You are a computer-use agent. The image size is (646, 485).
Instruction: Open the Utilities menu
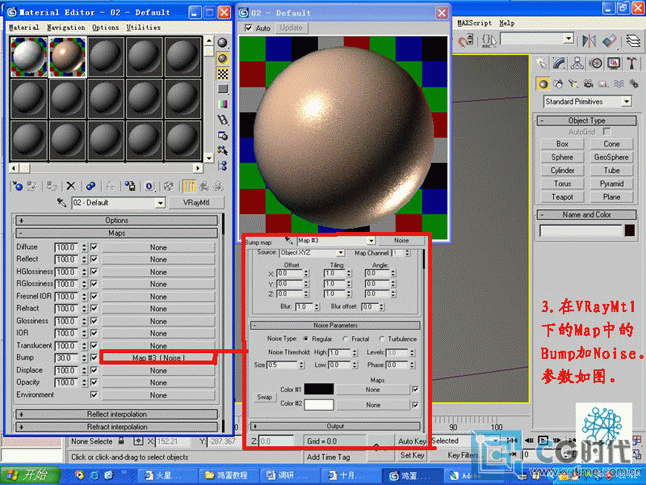(x=143, y=27)
